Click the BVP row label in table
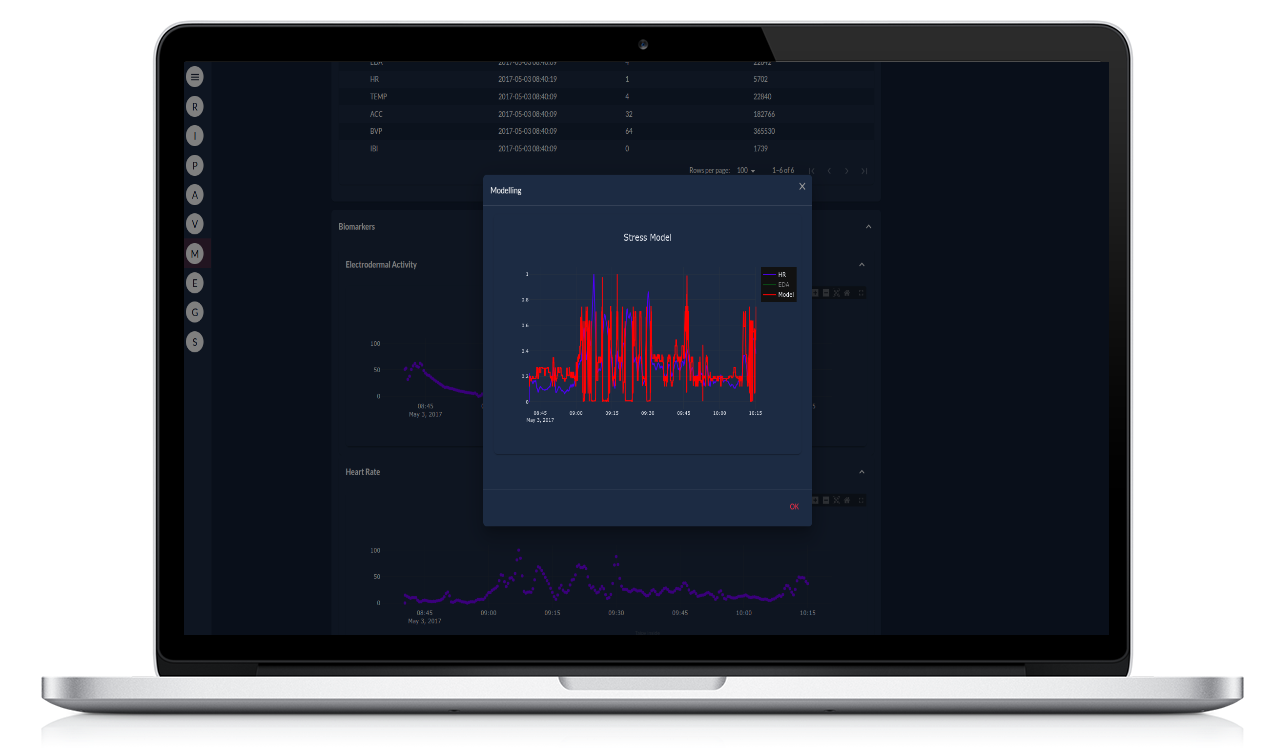This screenshot has height=749, width=1280. click(x=376, y=131)
